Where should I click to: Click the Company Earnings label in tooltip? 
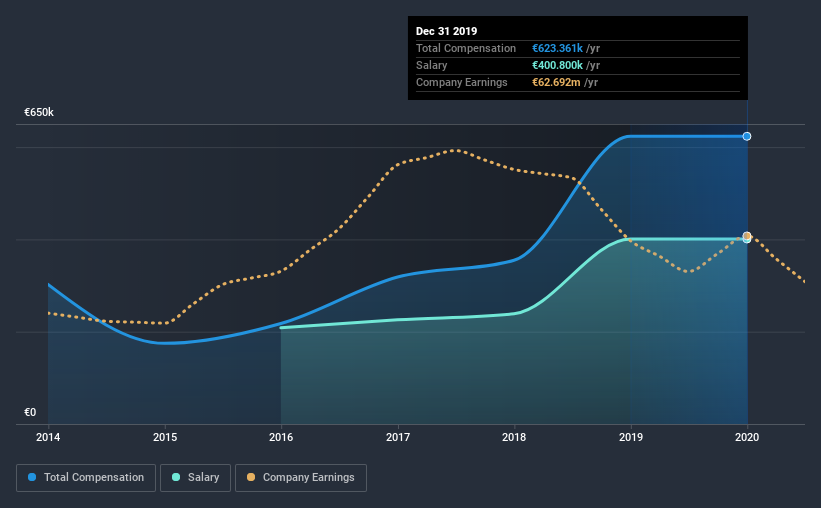click(462, 82)
